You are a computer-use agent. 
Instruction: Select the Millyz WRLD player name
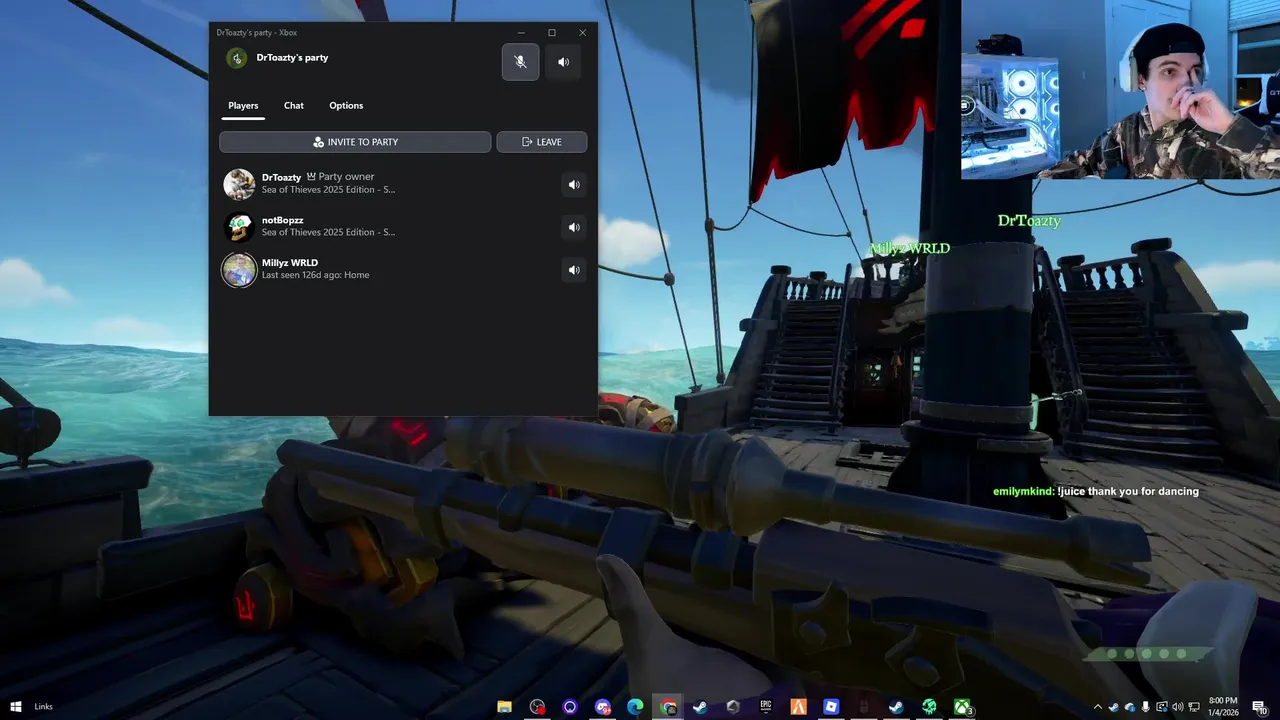[x=290, y=263]
